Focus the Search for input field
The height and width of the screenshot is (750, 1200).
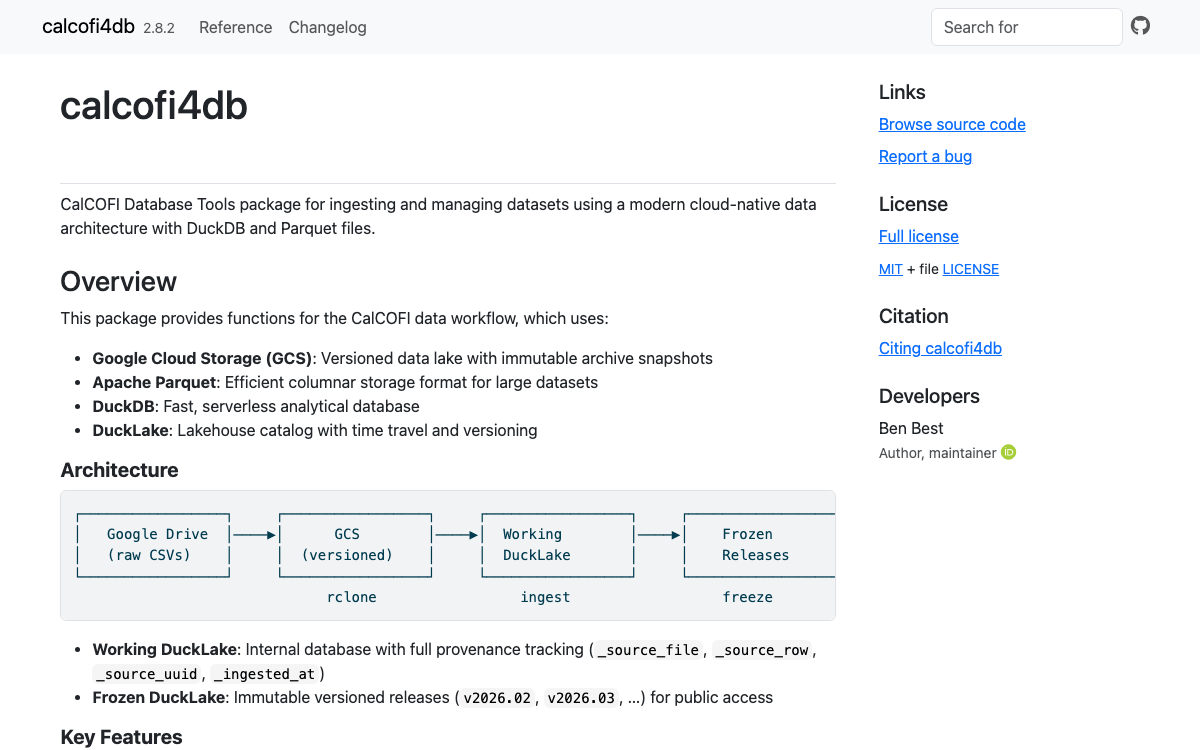(x=1026, y=27)
